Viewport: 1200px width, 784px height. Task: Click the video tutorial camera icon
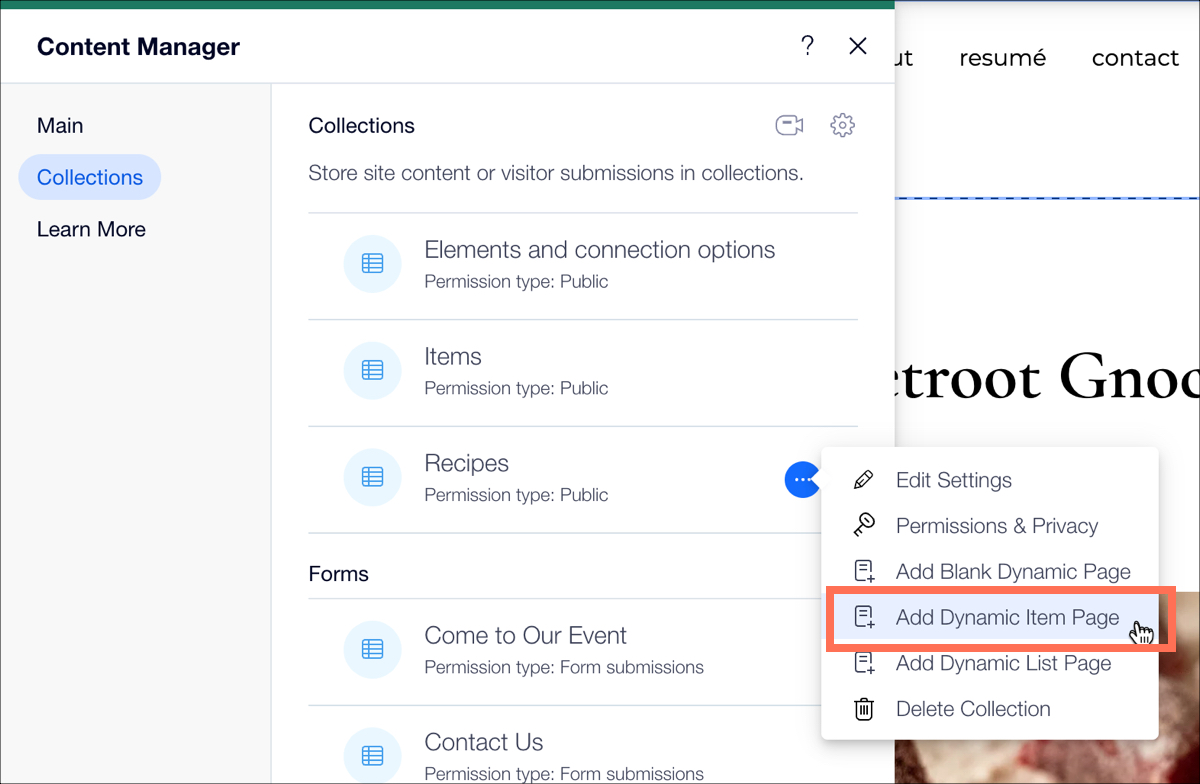789,125
